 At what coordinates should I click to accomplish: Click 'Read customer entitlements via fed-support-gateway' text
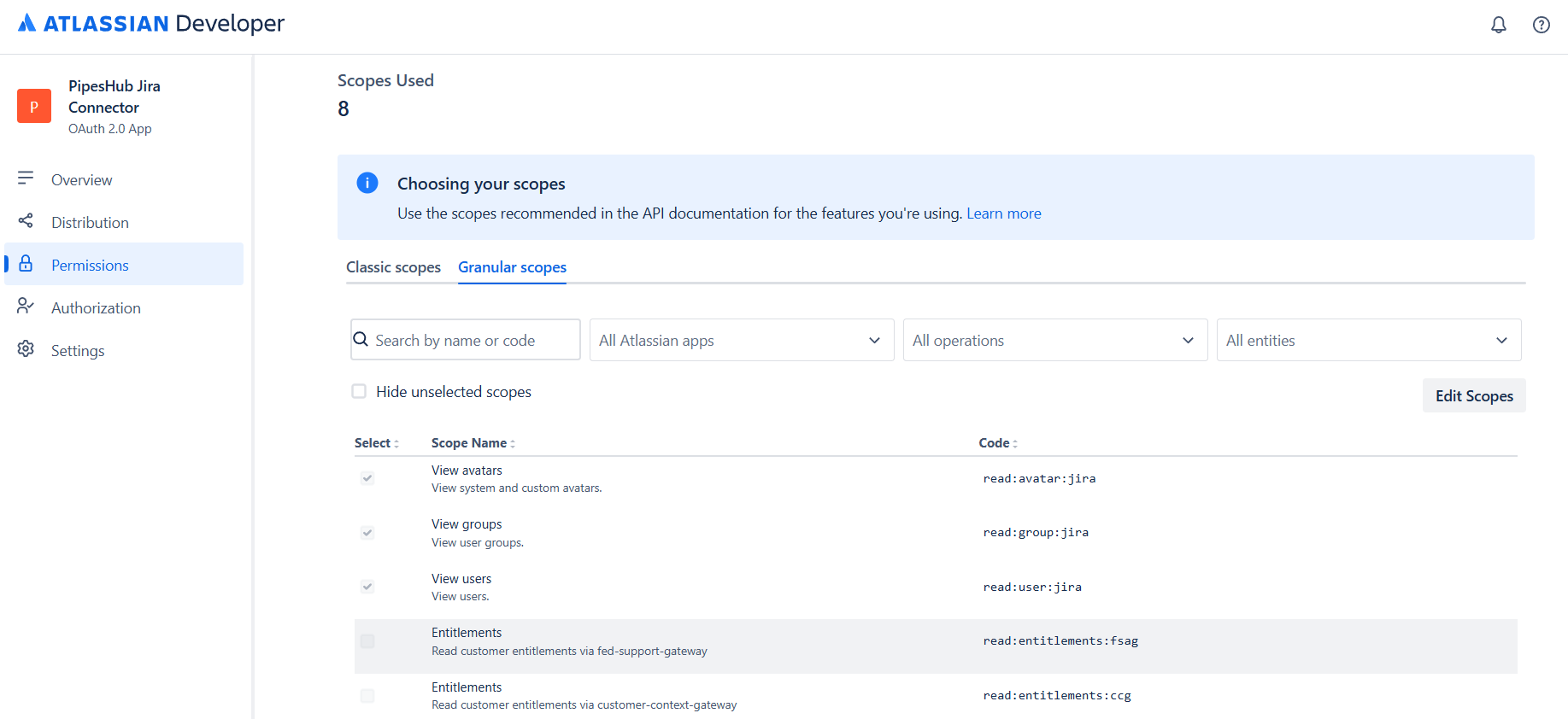pos(569,651)
